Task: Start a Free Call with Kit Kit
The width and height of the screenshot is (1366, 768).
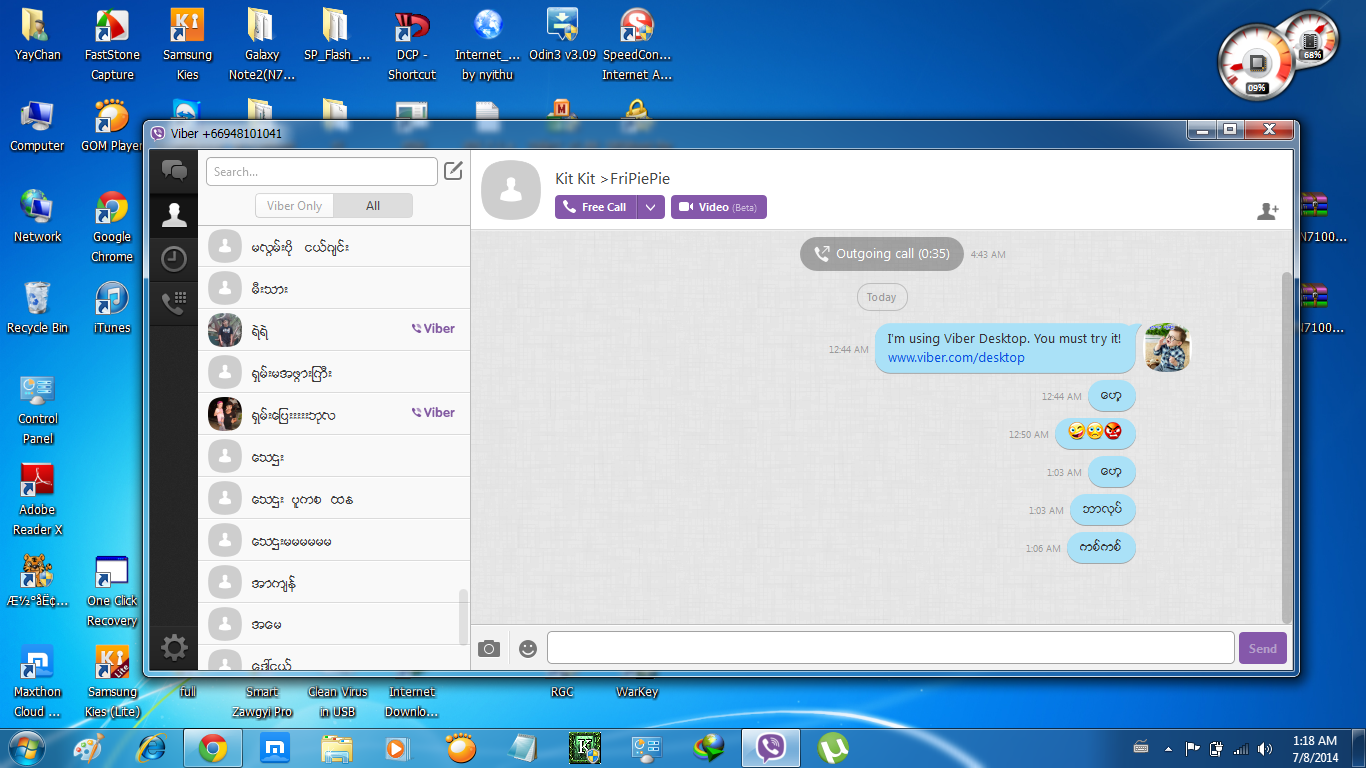Action: point(595,207)
